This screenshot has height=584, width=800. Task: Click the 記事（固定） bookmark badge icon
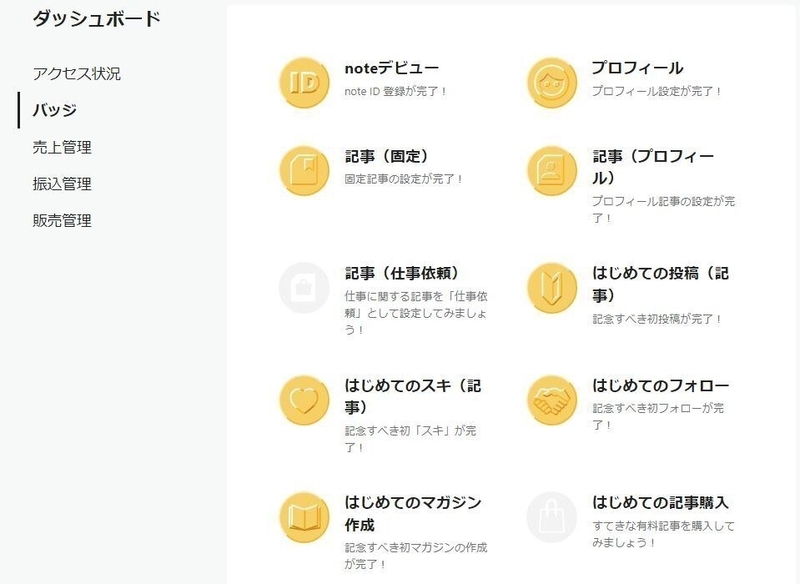(304, 171)
